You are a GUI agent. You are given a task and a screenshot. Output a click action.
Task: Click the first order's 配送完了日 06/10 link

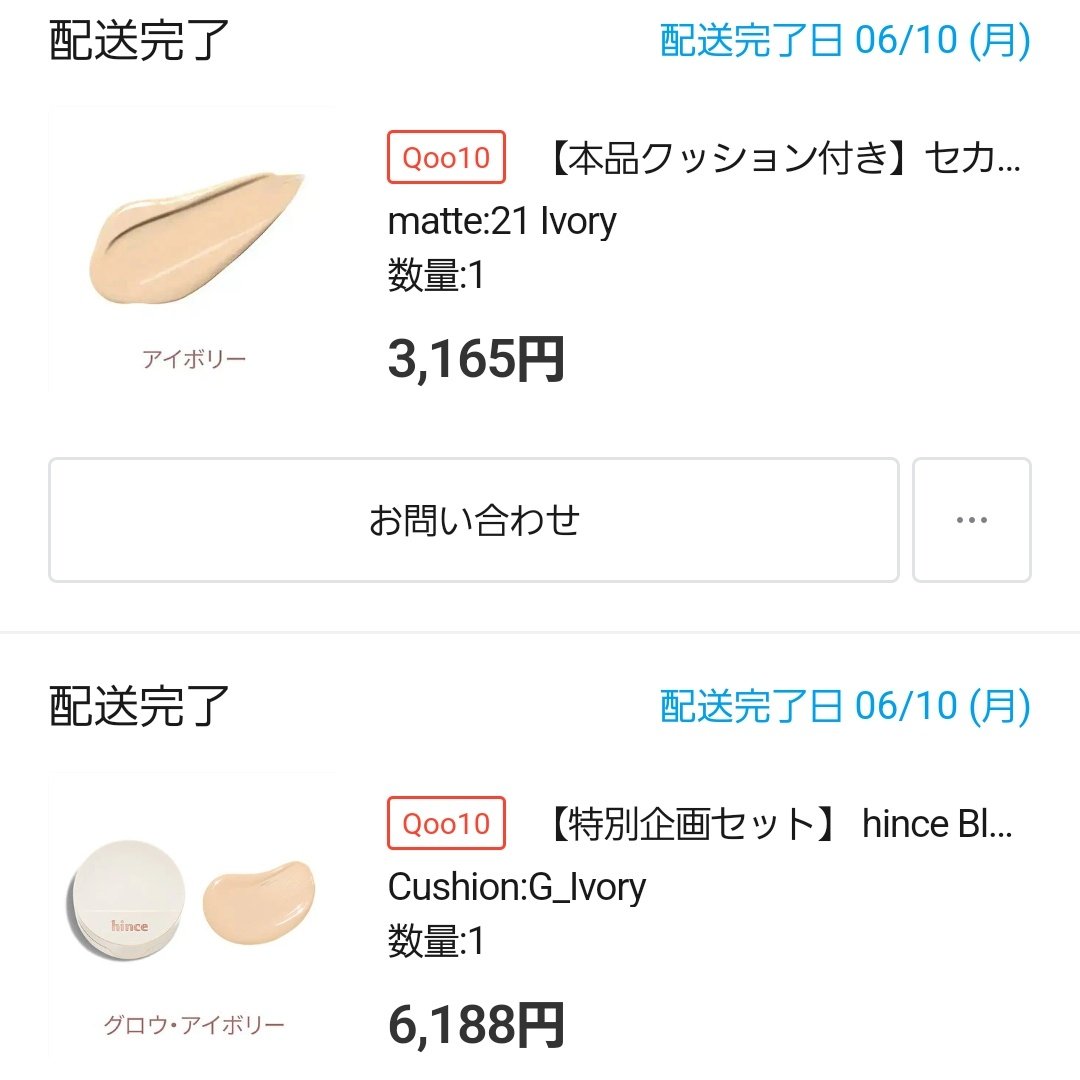tap(845, 41)
